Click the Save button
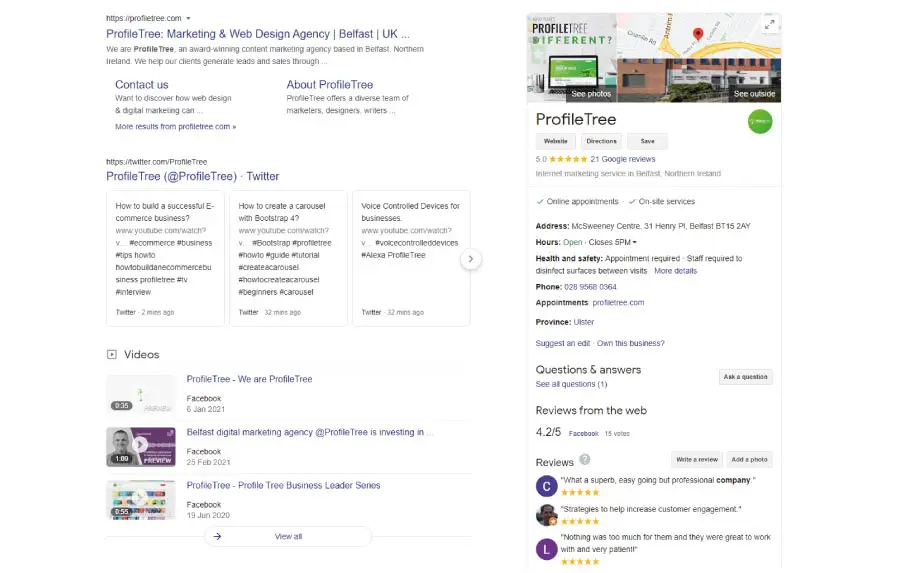 tap(647, 141)
